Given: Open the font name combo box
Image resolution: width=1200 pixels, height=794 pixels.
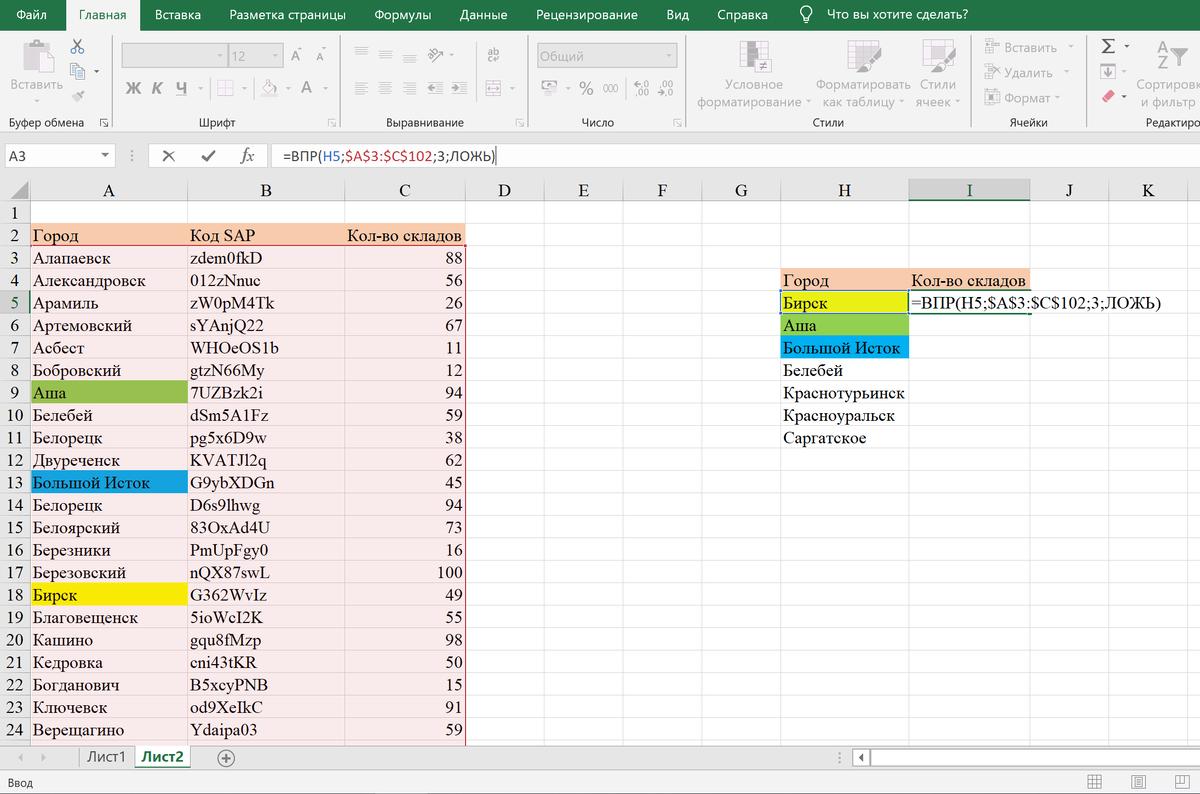Looking at the screenshot, I should click(172, 56).
